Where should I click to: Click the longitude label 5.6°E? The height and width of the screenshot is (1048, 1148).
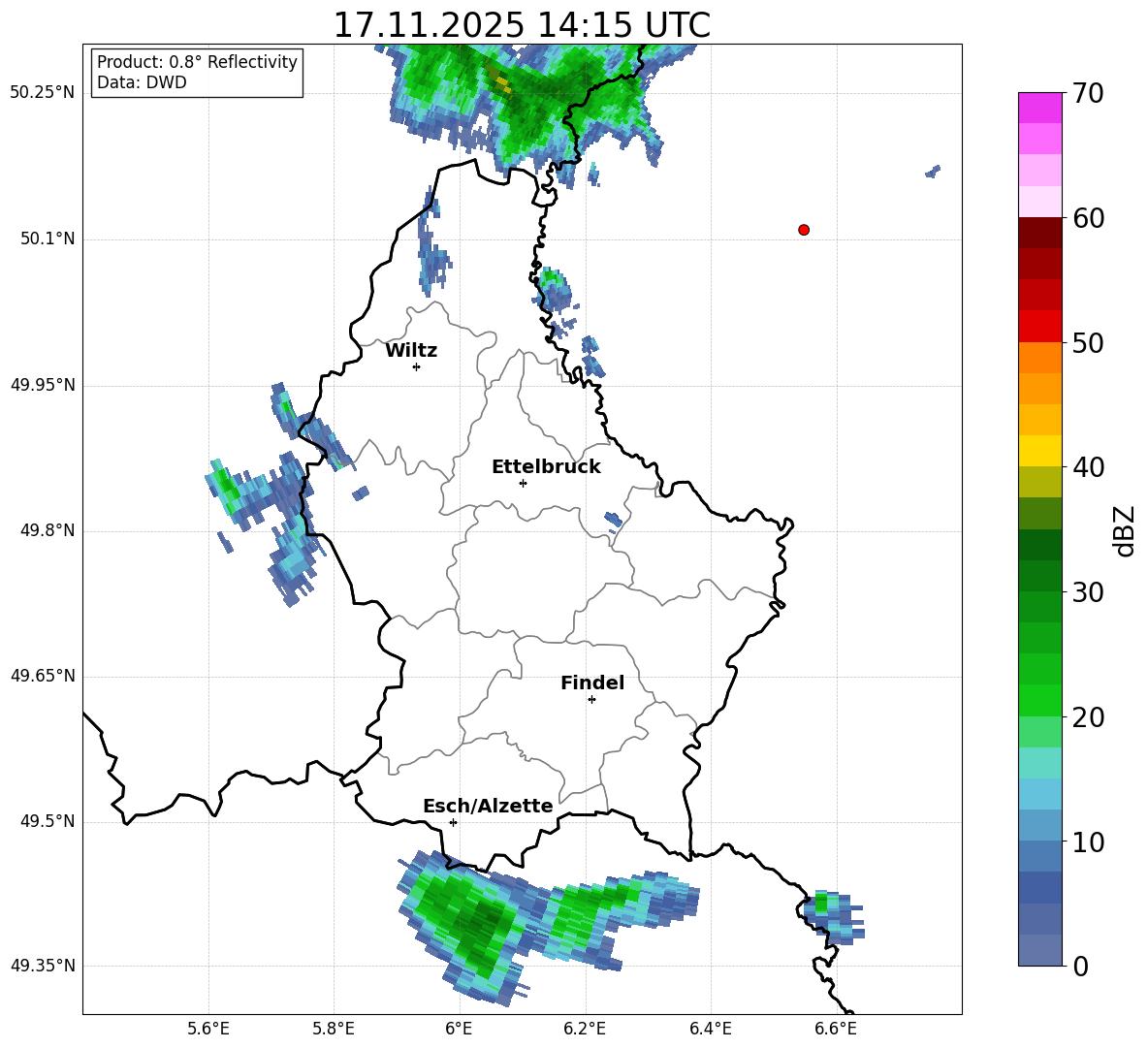(208, 1029)
